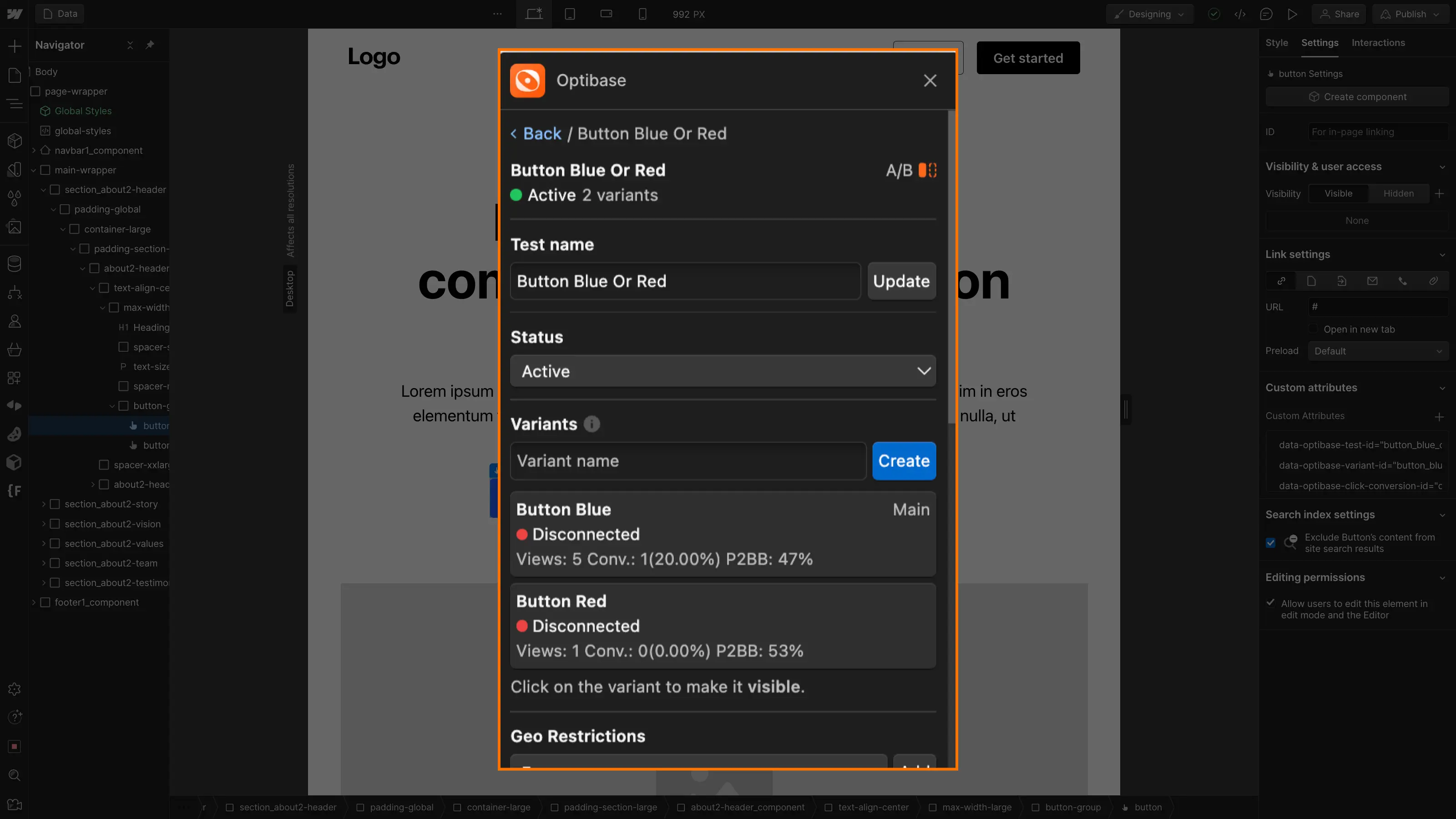Select container-large in bottom breadcrumb

[492, 807]
